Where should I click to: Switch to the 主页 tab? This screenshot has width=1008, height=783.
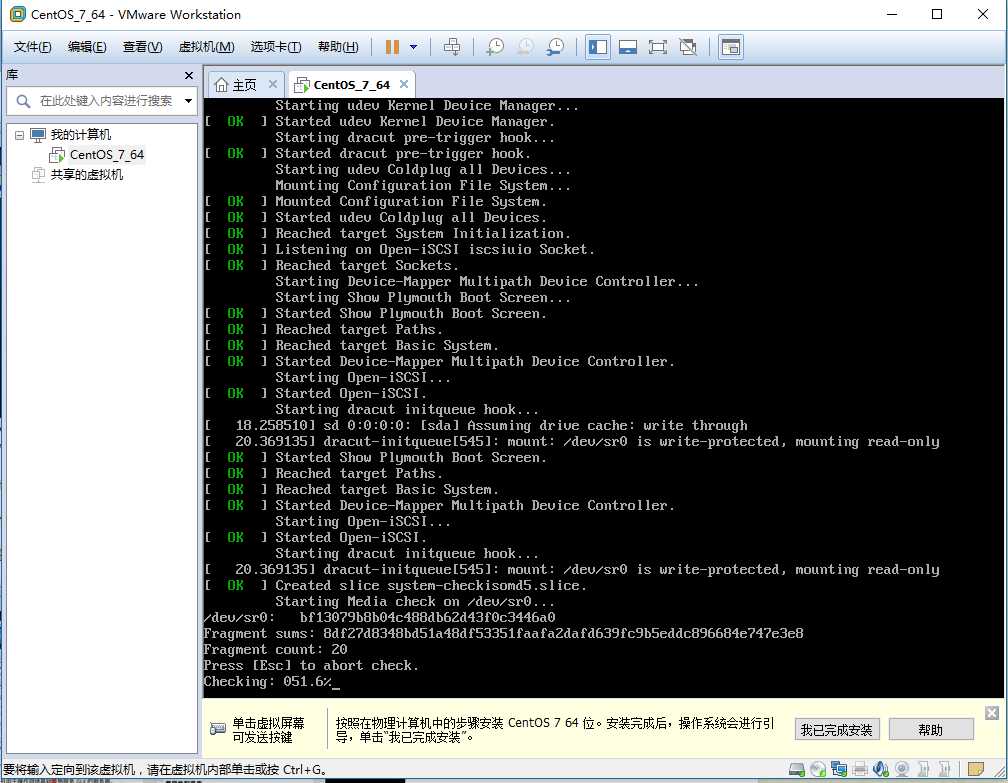pos(244,85)
